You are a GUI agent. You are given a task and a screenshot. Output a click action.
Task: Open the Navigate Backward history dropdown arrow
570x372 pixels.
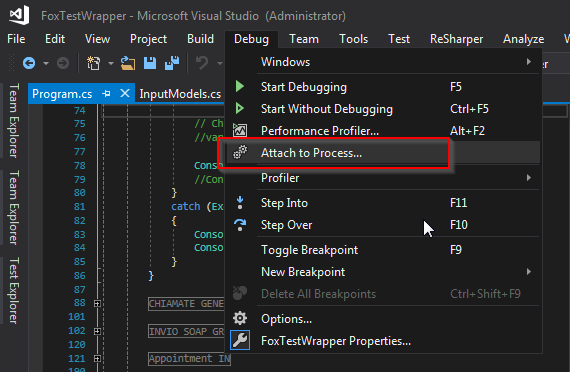tap(46, 64)
